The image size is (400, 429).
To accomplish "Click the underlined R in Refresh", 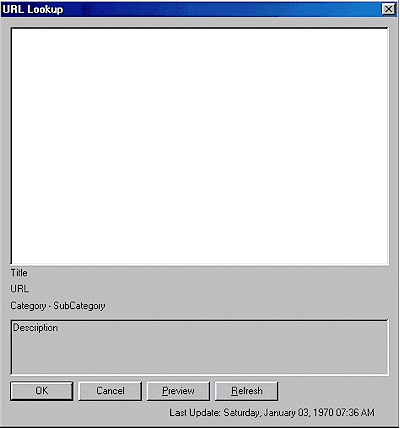I will [x=234, y=391].
